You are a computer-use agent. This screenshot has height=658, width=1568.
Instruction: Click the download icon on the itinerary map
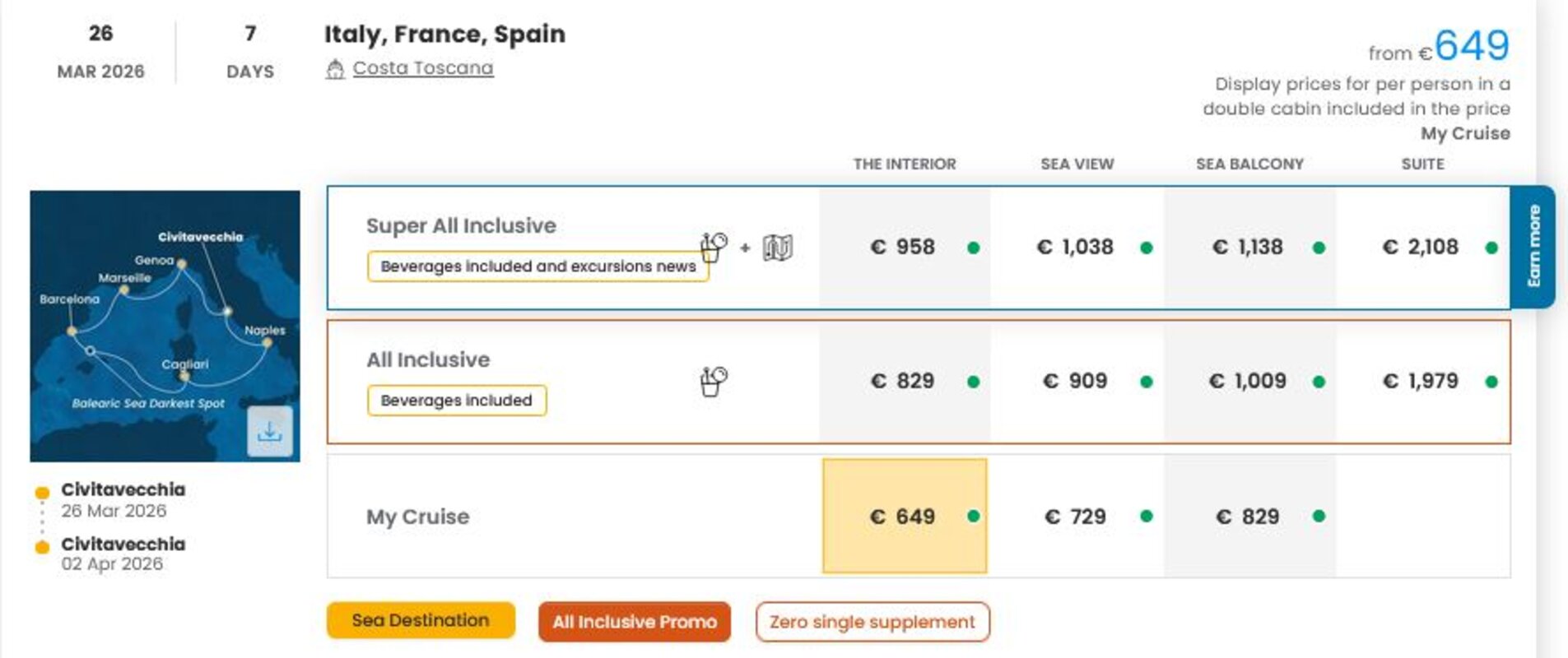[x=271, y=430]
